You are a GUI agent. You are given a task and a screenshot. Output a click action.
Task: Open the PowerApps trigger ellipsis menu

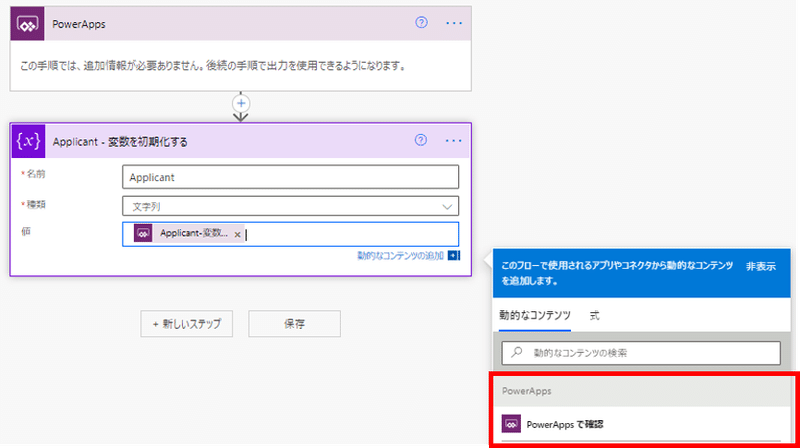tap(454, 23)
